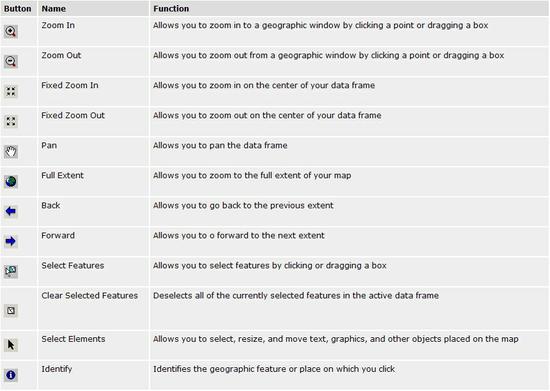Click the Zoom In magnifier icon
The image size is (550, 391).
click(11, 32)
